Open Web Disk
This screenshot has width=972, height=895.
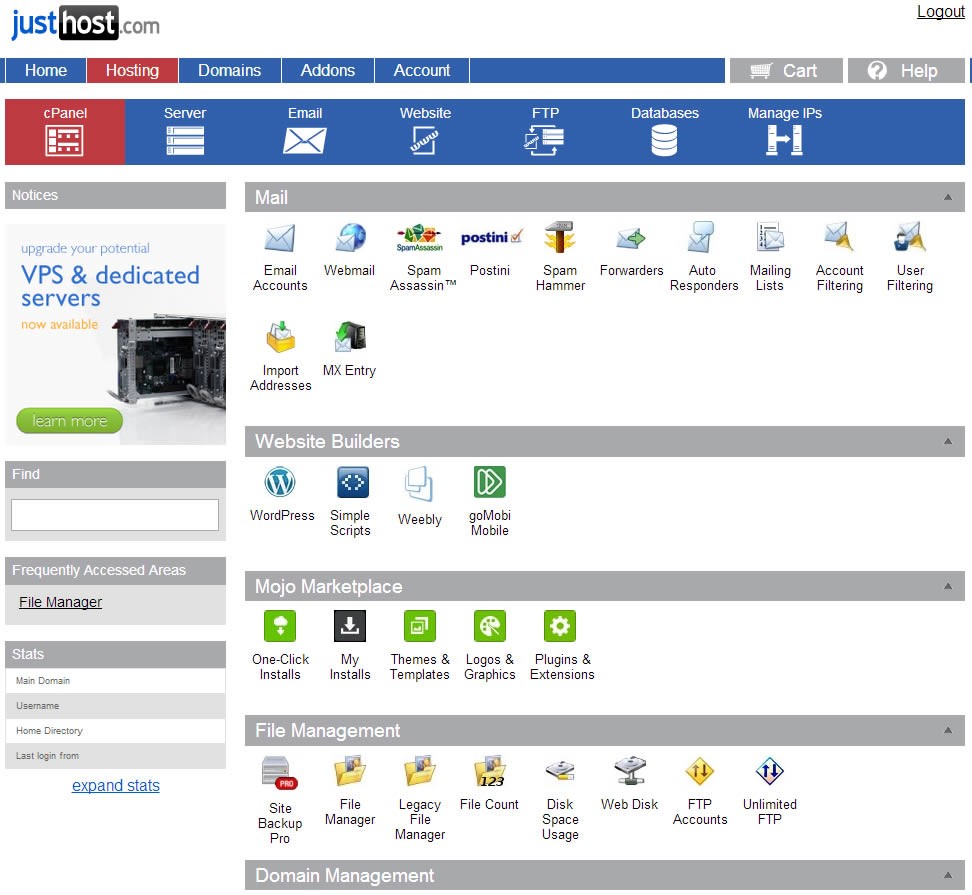630,770
